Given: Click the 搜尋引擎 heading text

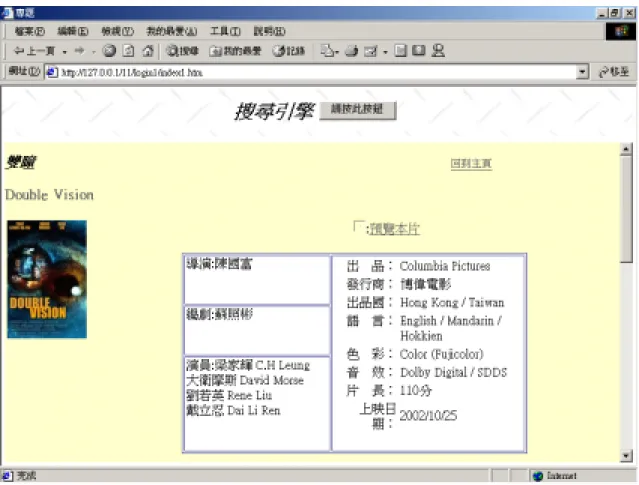Looking at the screenshot, I should pos(274,111).
